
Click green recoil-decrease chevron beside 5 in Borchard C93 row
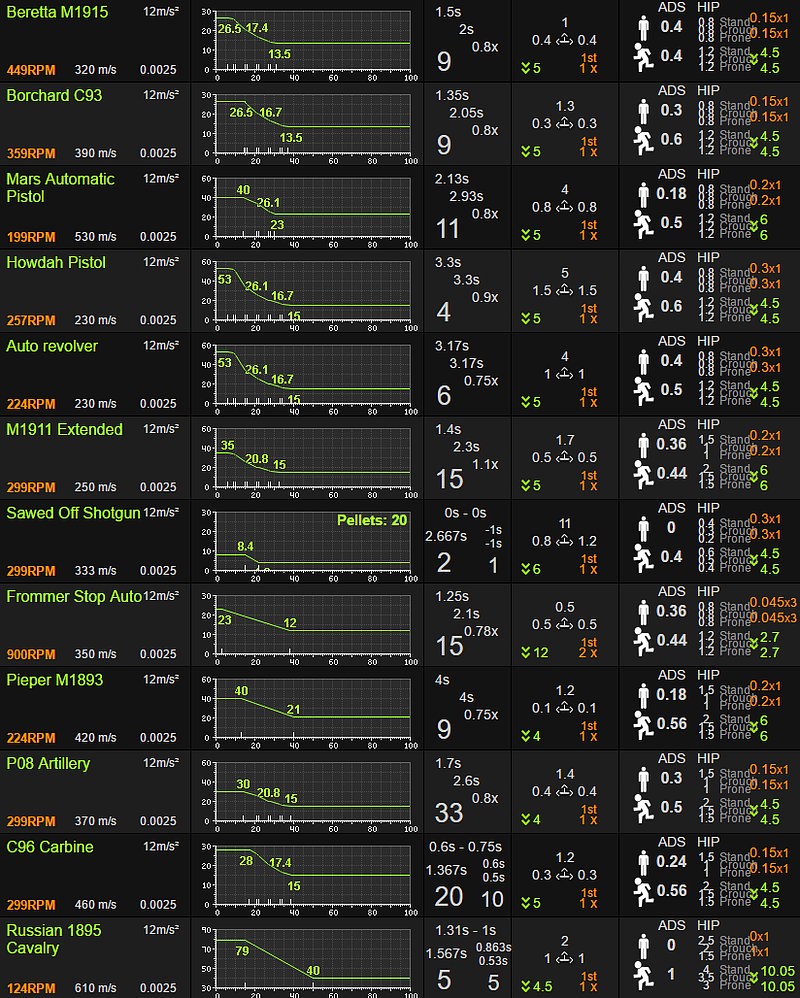tap(526, 151)
